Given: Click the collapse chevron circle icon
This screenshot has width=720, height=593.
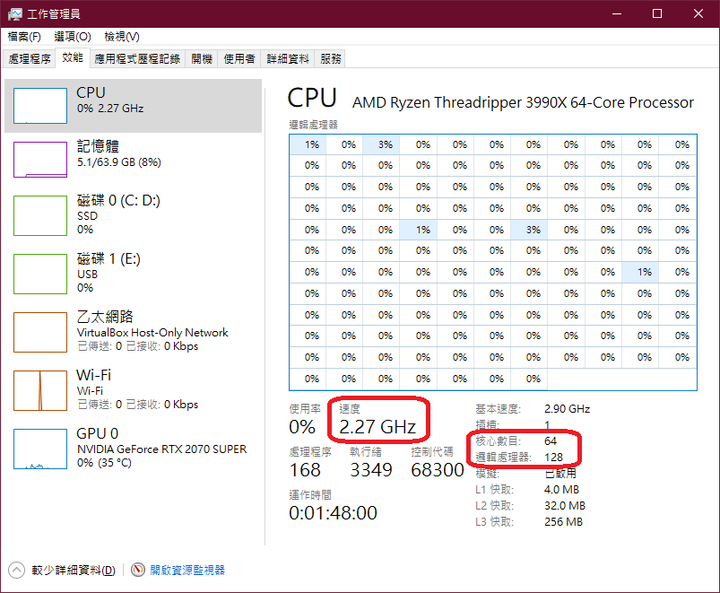Looking at the screenshot, I should point(17,570).
